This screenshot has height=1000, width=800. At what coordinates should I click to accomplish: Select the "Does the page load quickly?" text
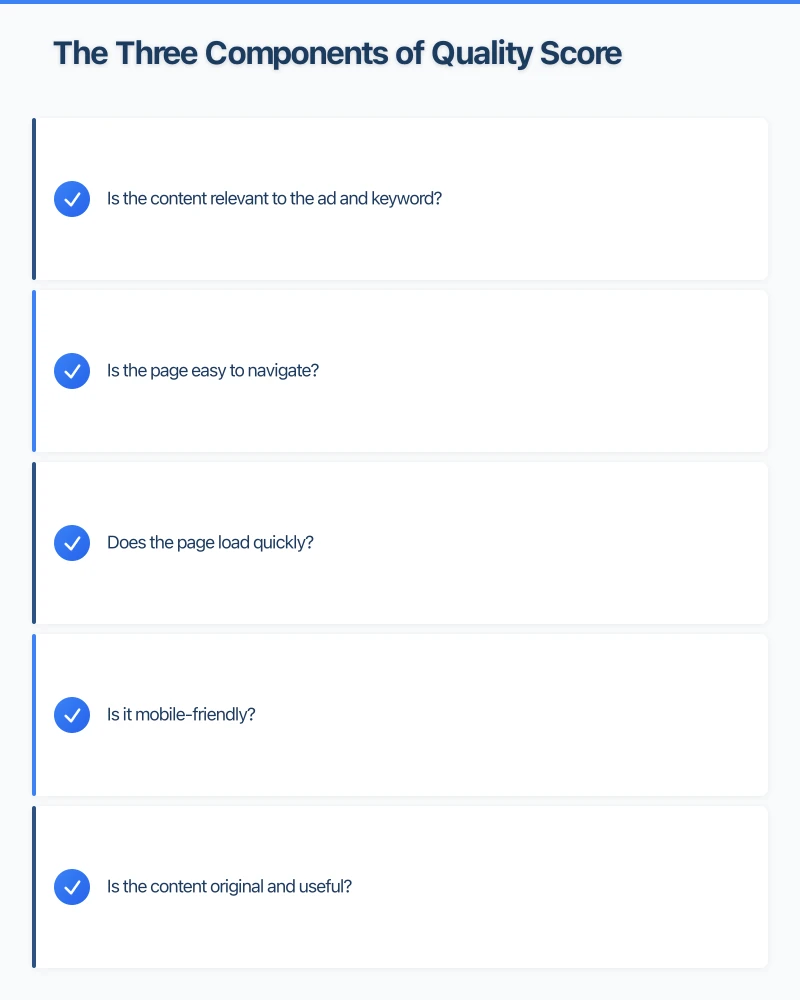point(210,543)
